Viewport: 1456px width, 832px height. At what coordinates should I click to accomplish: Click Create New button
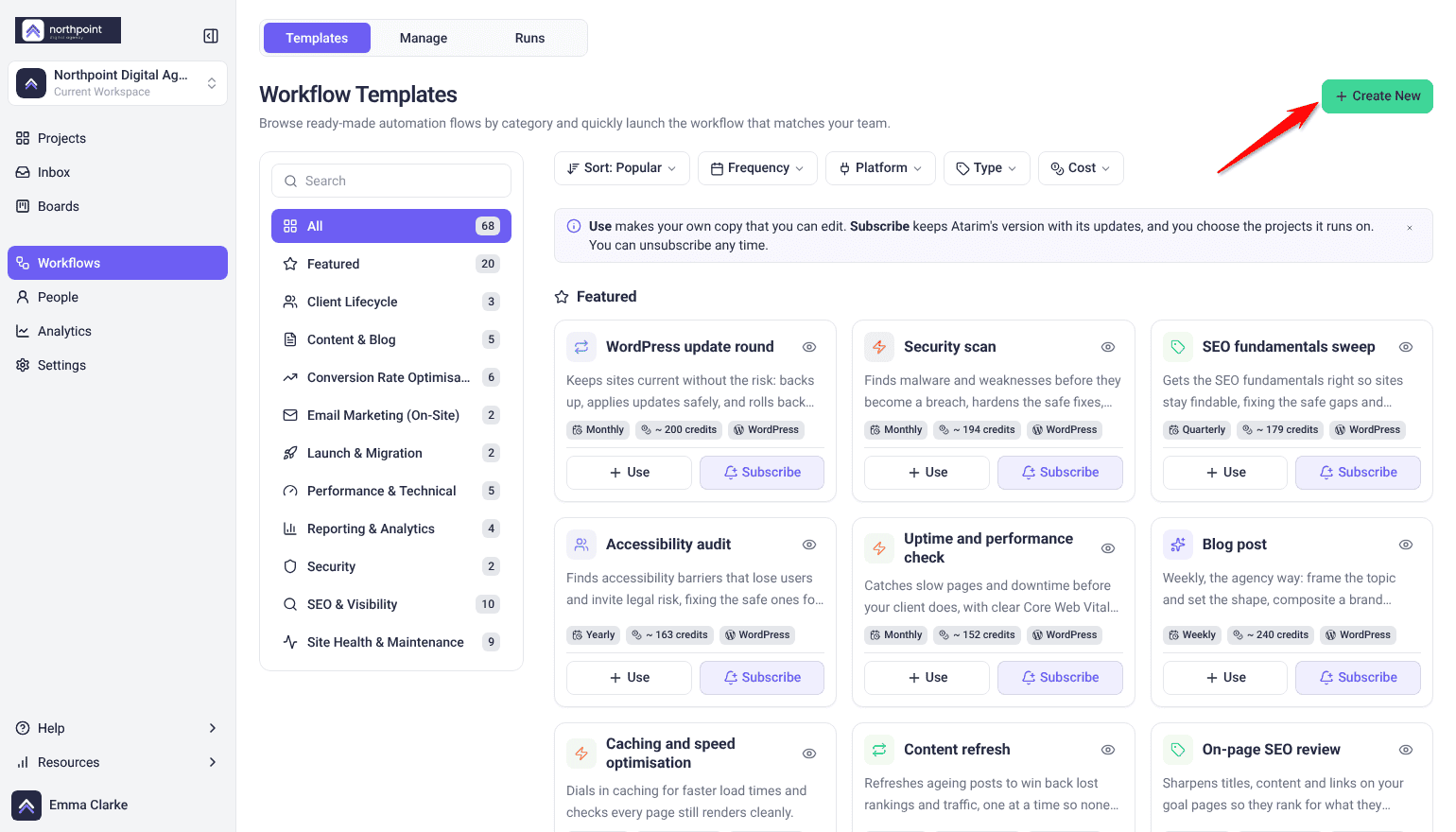click(x=1378, y=96)
